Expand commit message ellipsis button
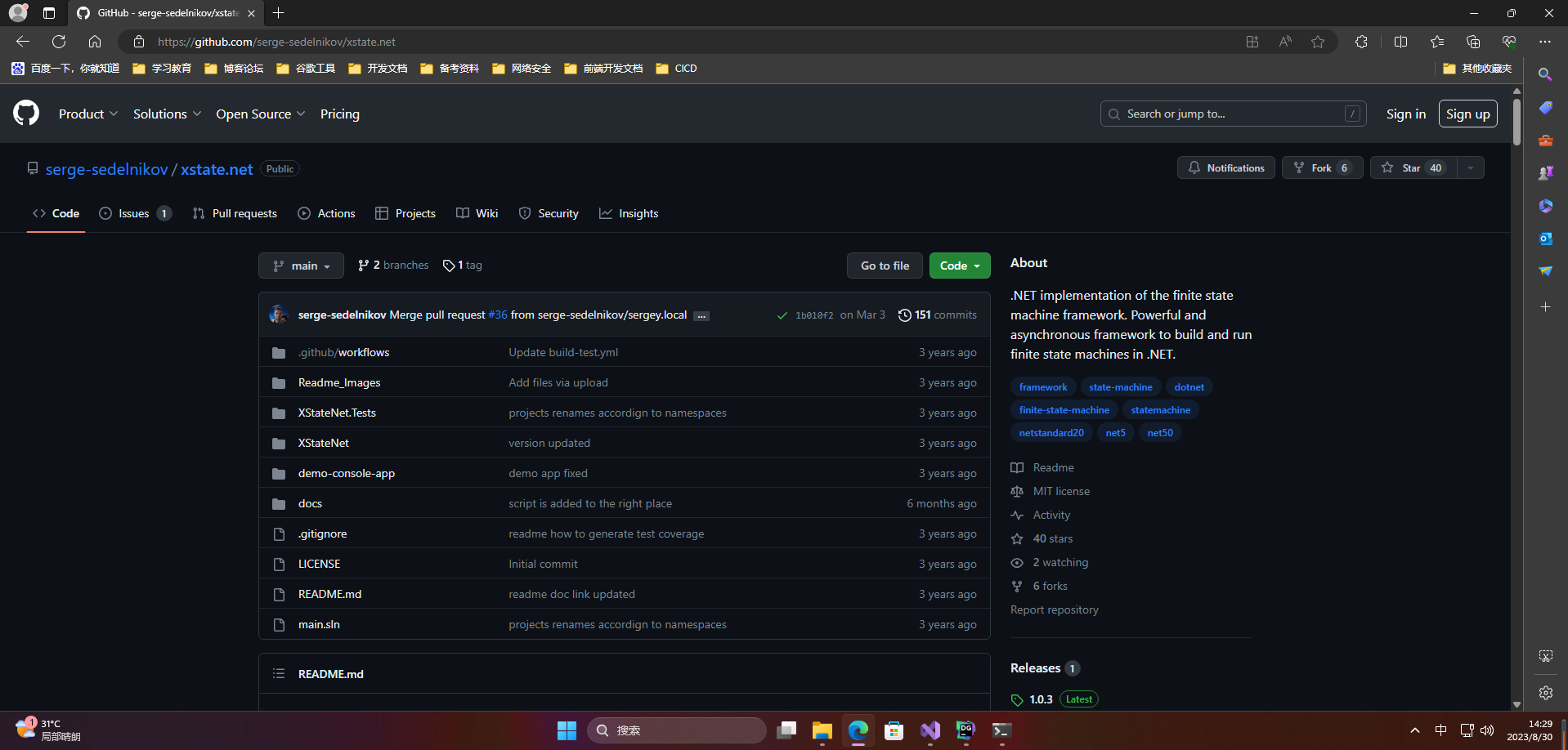Viewport: 1568px width, 750px height. click(701, 316)
